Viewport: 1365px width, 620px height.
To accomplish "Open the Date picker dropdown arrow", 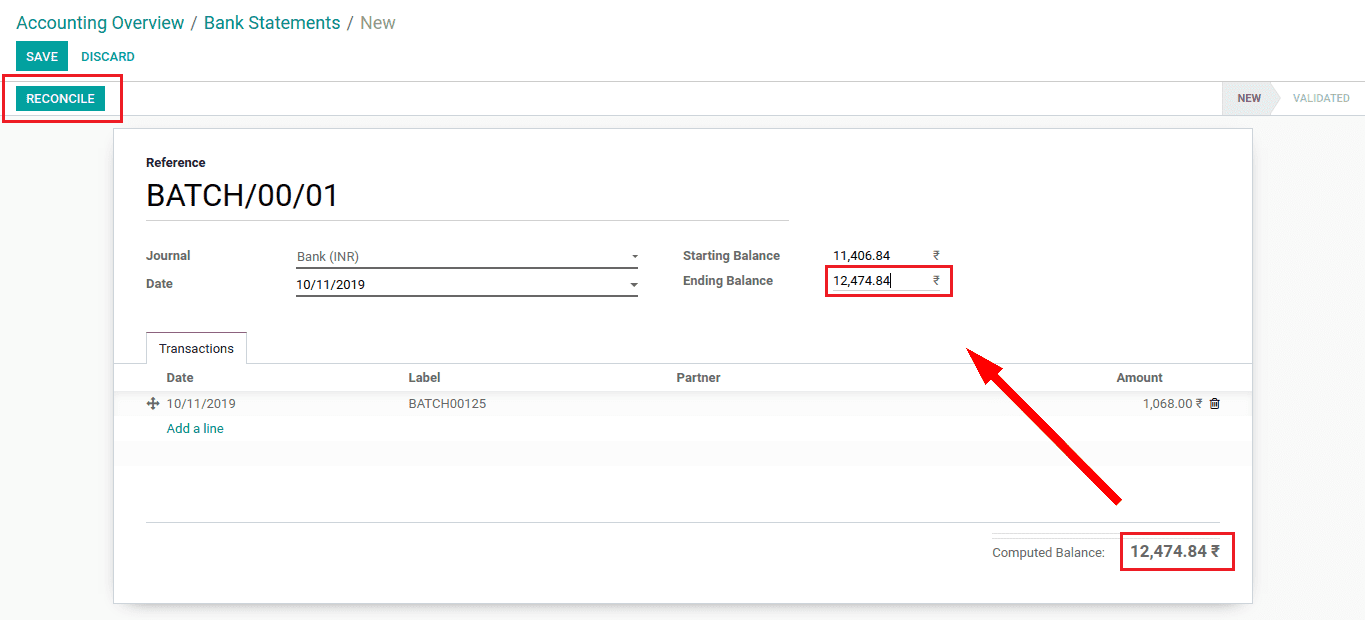I will pyautogui.click(x=634, y=285).
